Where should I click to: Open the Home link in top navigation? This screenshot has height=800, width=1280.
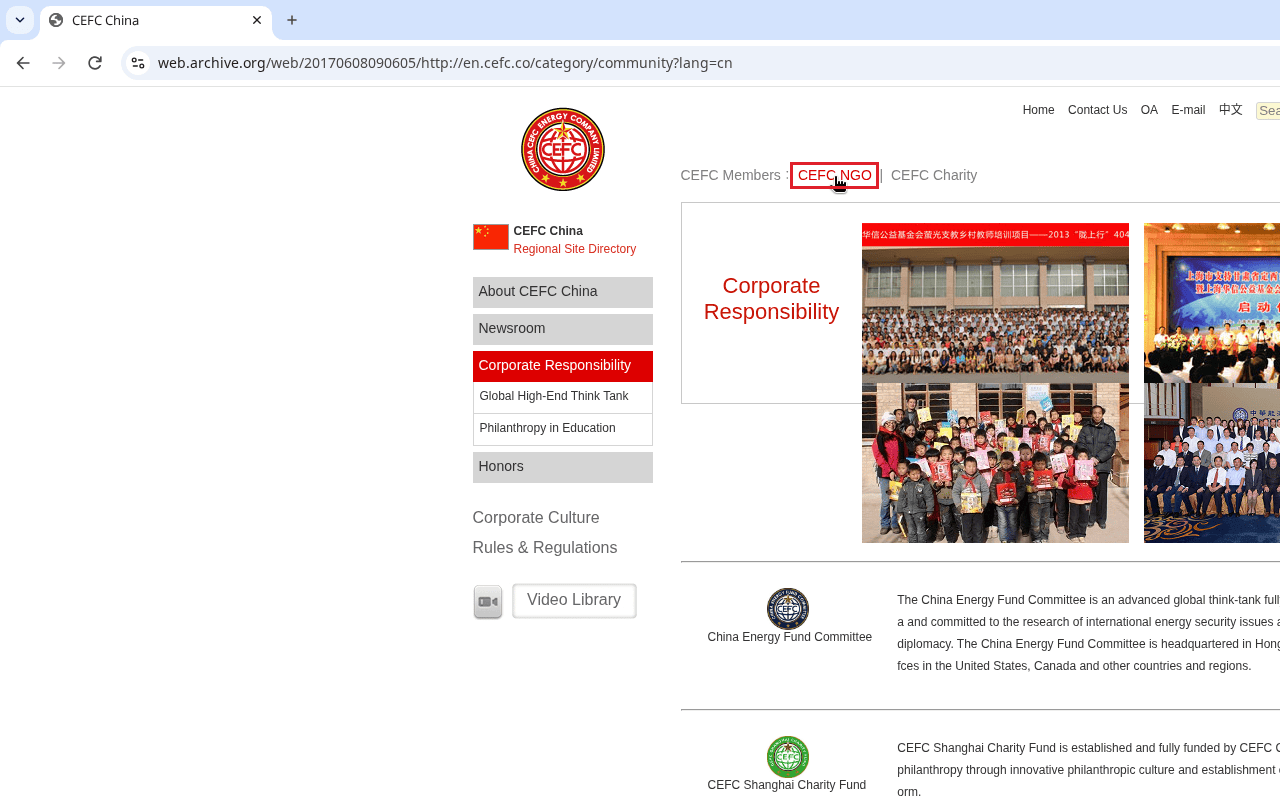click(1038, 110)
